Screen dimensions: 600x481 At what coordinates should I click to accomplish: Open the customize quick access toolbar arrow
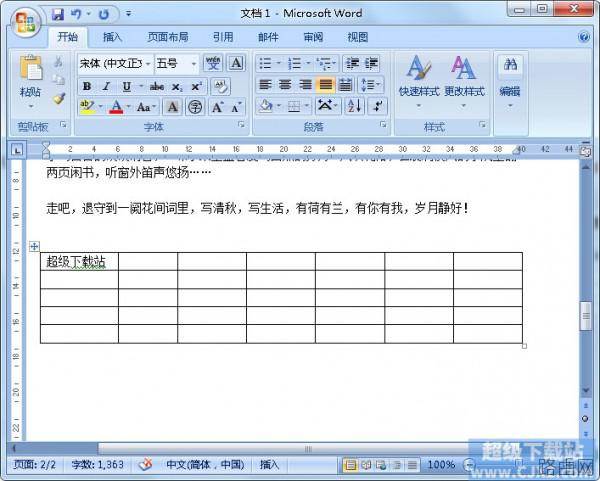click(x=129, y=15)
